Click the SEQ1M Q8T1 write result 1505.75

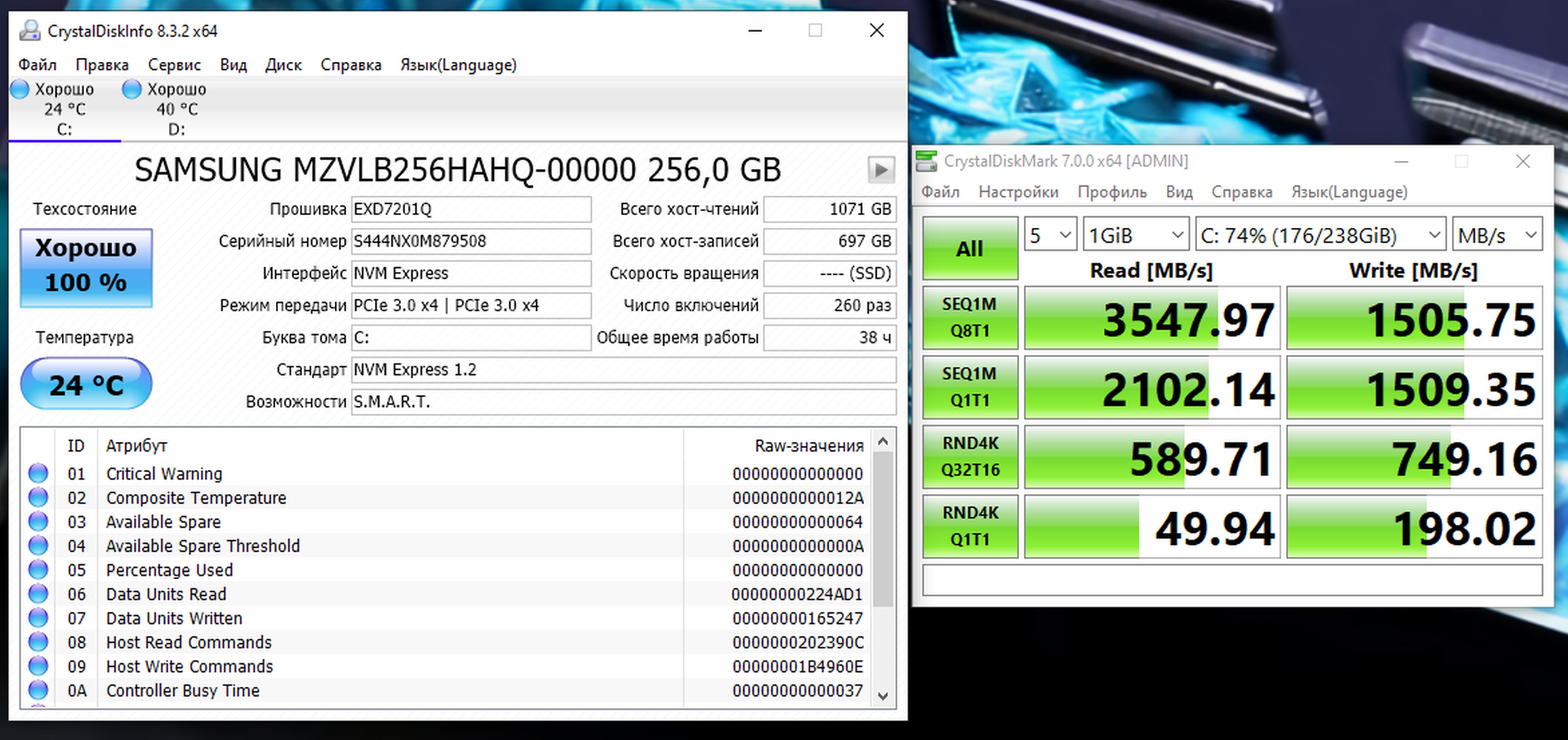[x=1414, y=318]
